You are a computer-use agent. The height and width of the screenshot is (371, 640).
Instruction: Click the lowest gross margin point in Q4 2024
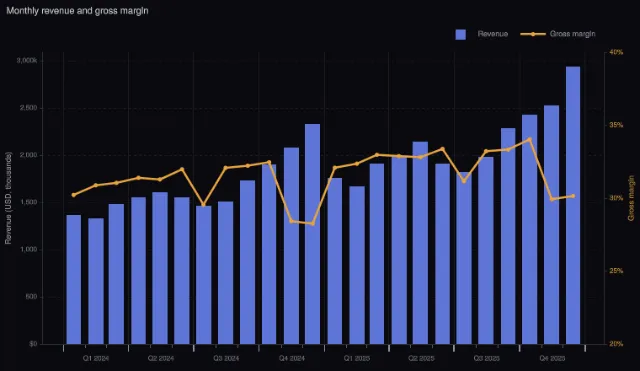pyautogui.click(x=313, y=224)
